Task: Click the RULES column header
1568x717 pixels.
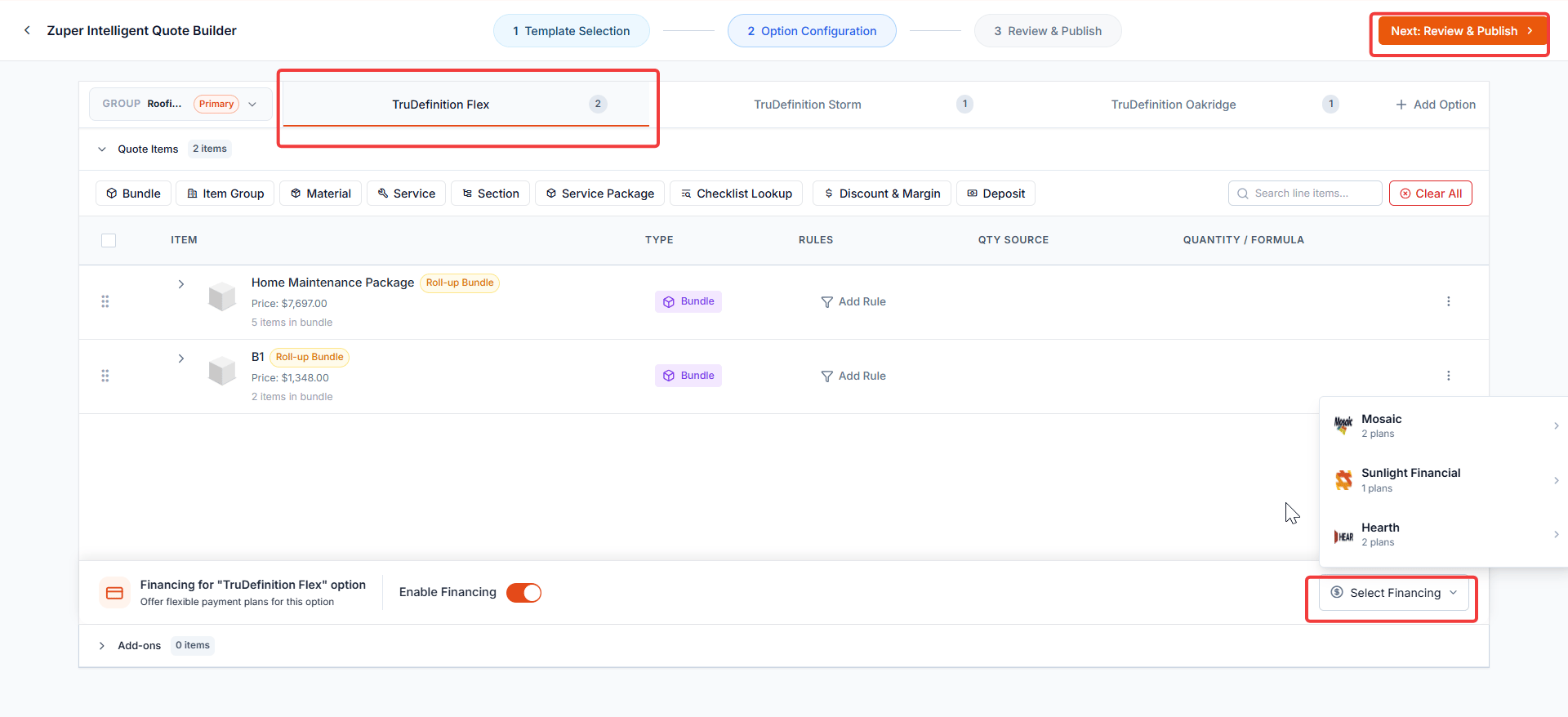Action: [x=816, y=240]
